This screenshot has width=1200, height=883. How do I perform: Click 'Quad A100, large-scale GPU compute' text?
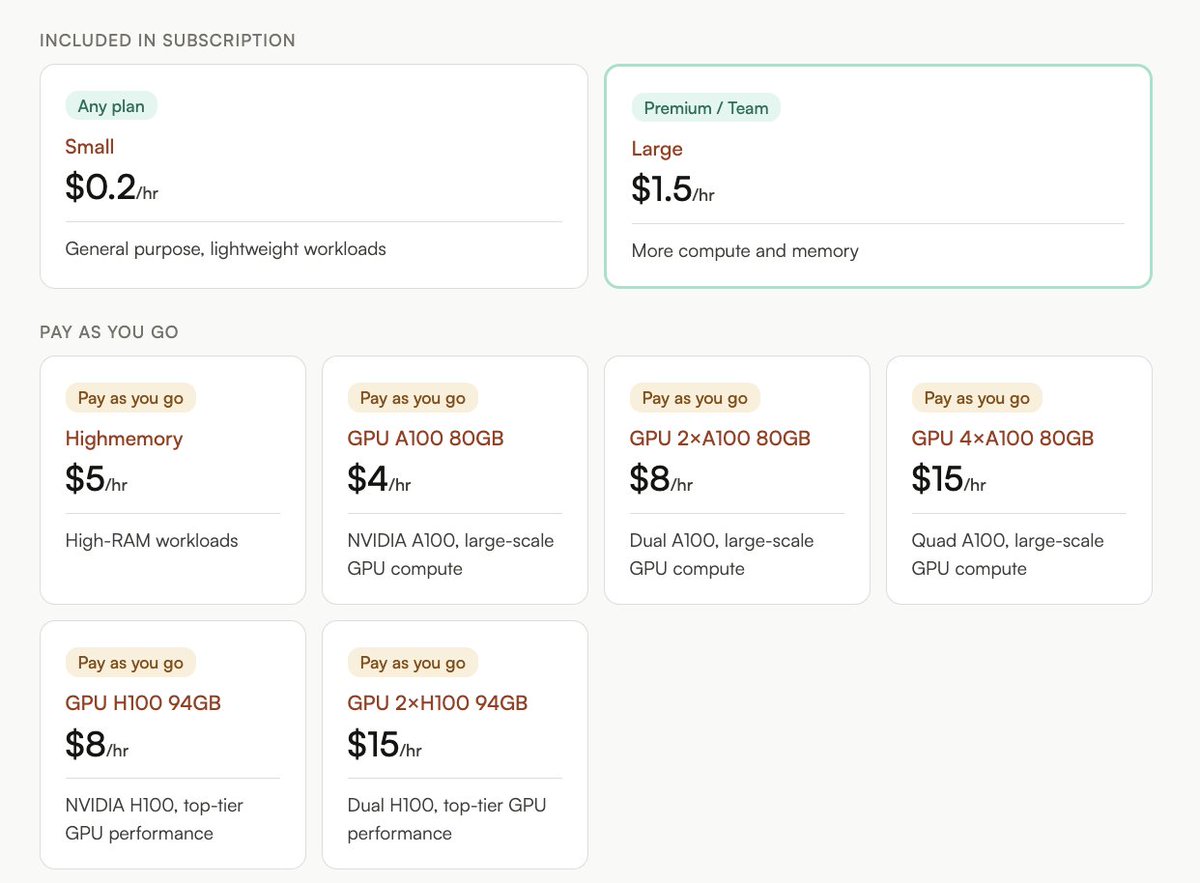[1008, 555]
